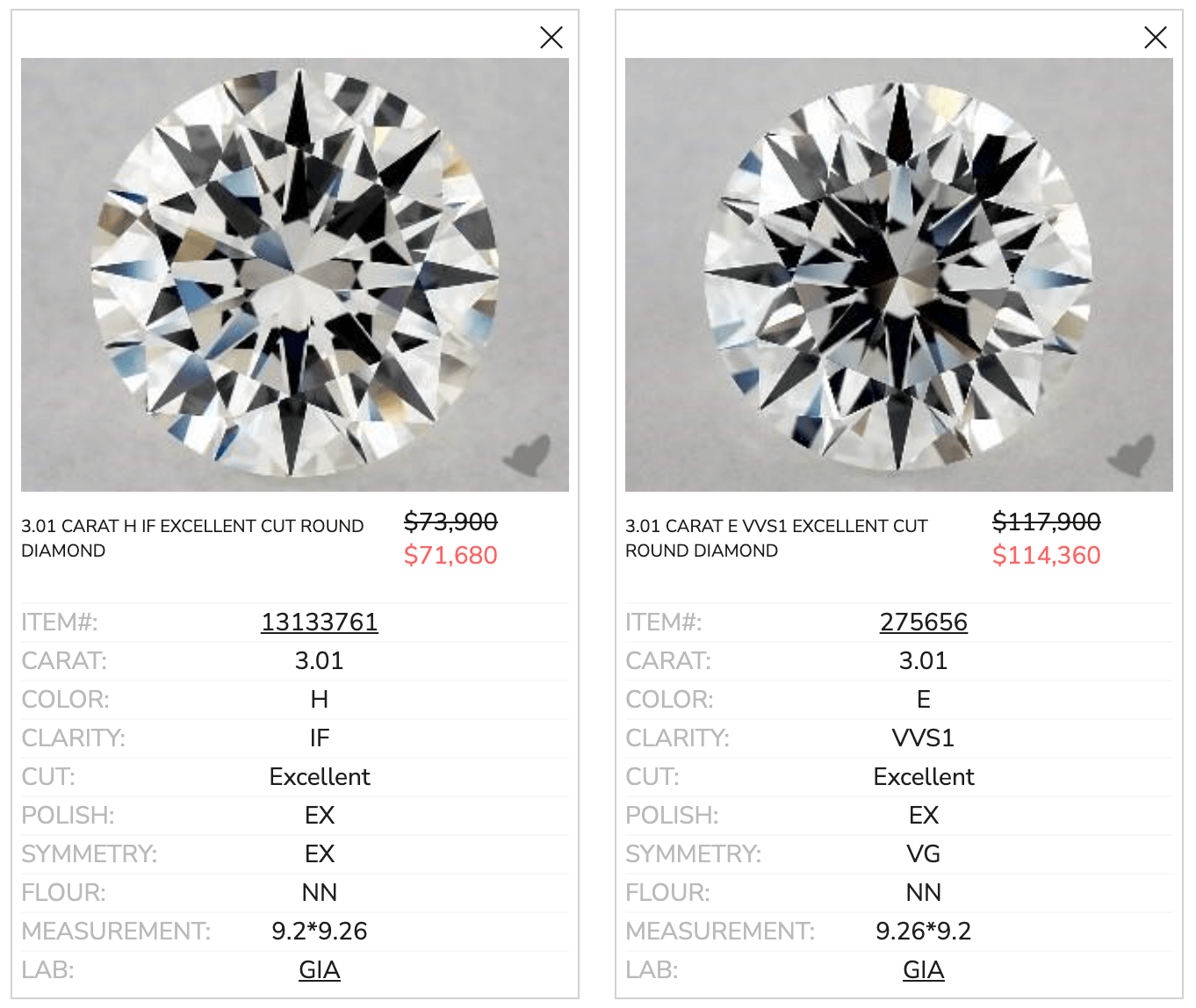This screenshot has width=1196, height=1008.
Task: Click the $114,360 sale price
Action: (x=1047, y=555)
